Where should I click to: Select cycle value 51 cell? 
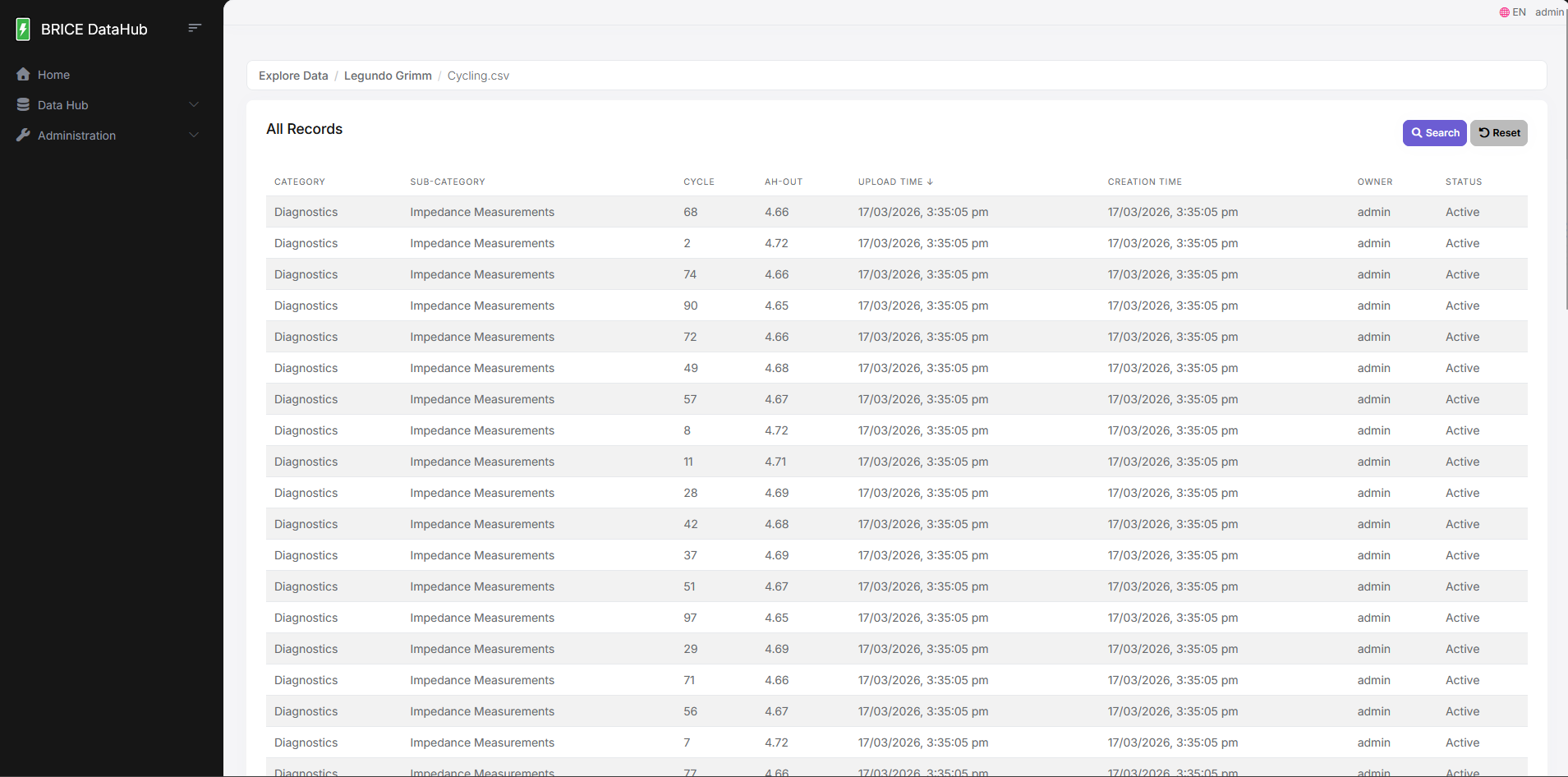(690, 586)
